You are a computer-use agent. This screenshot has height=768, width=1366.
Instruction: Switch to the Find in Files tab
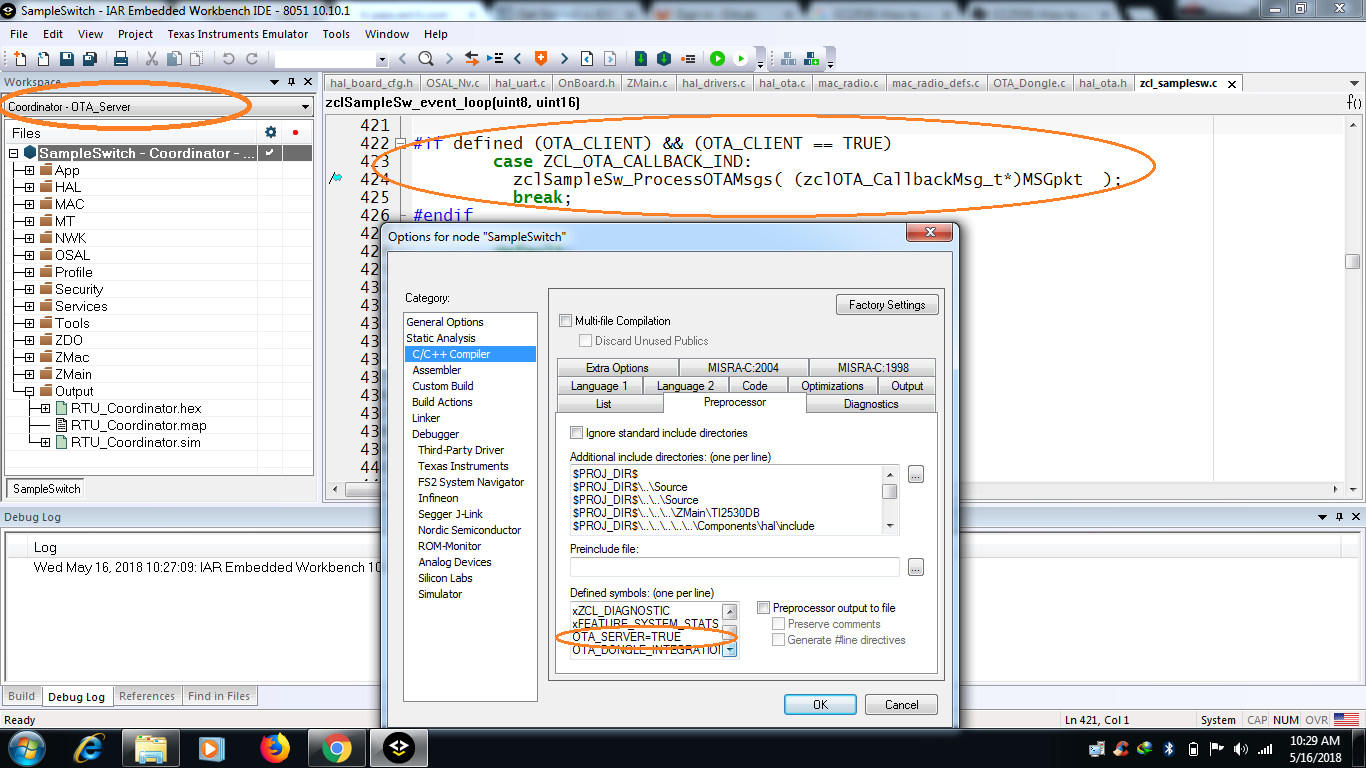pos(219,696)
